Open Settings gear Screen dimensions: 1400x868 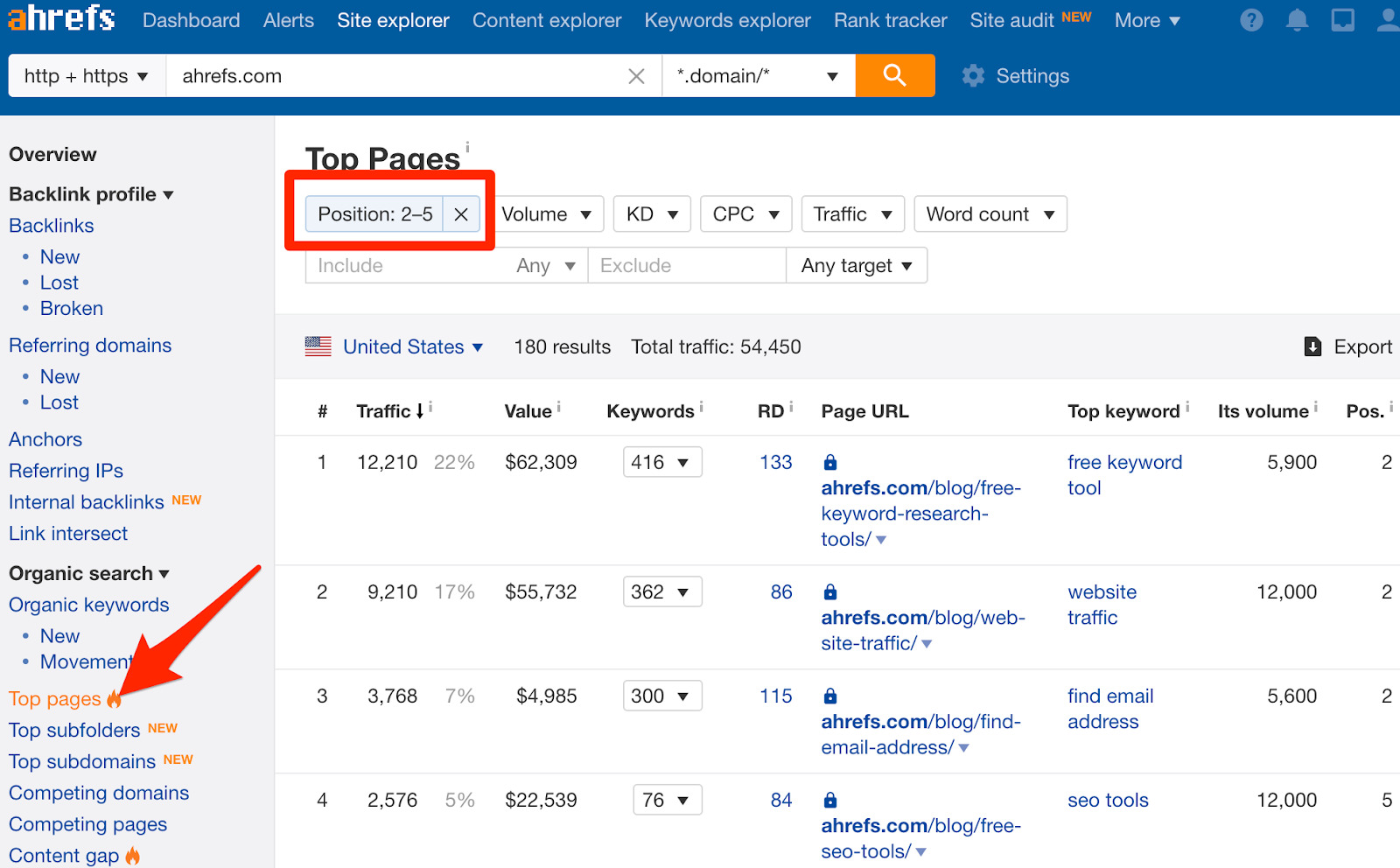[1015, 76]
